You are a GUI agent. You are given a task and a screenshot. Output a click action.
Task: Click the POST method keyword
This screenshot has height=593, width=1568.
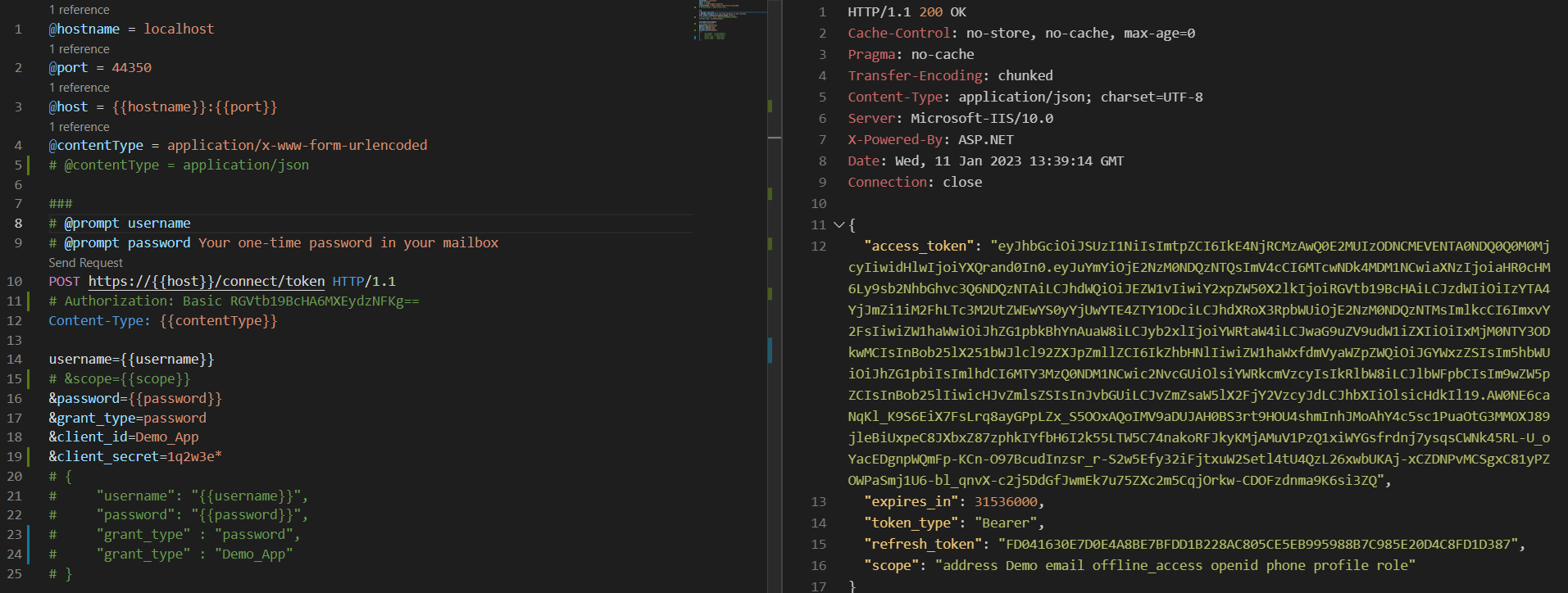65,282
